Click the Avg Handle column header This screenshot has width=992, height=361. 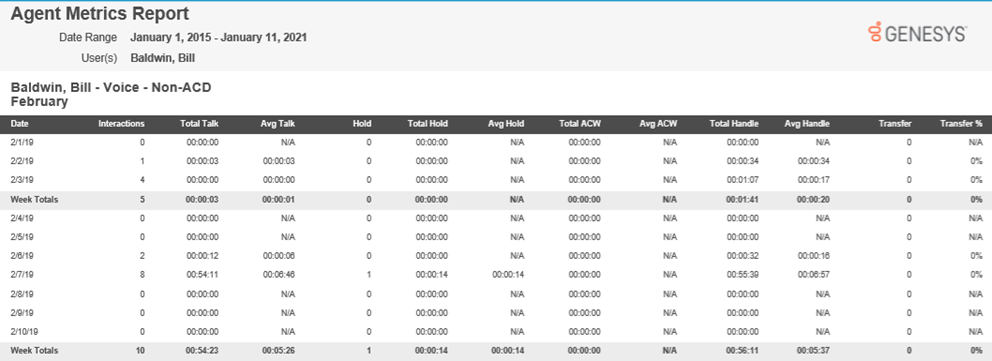click(807, 124)
